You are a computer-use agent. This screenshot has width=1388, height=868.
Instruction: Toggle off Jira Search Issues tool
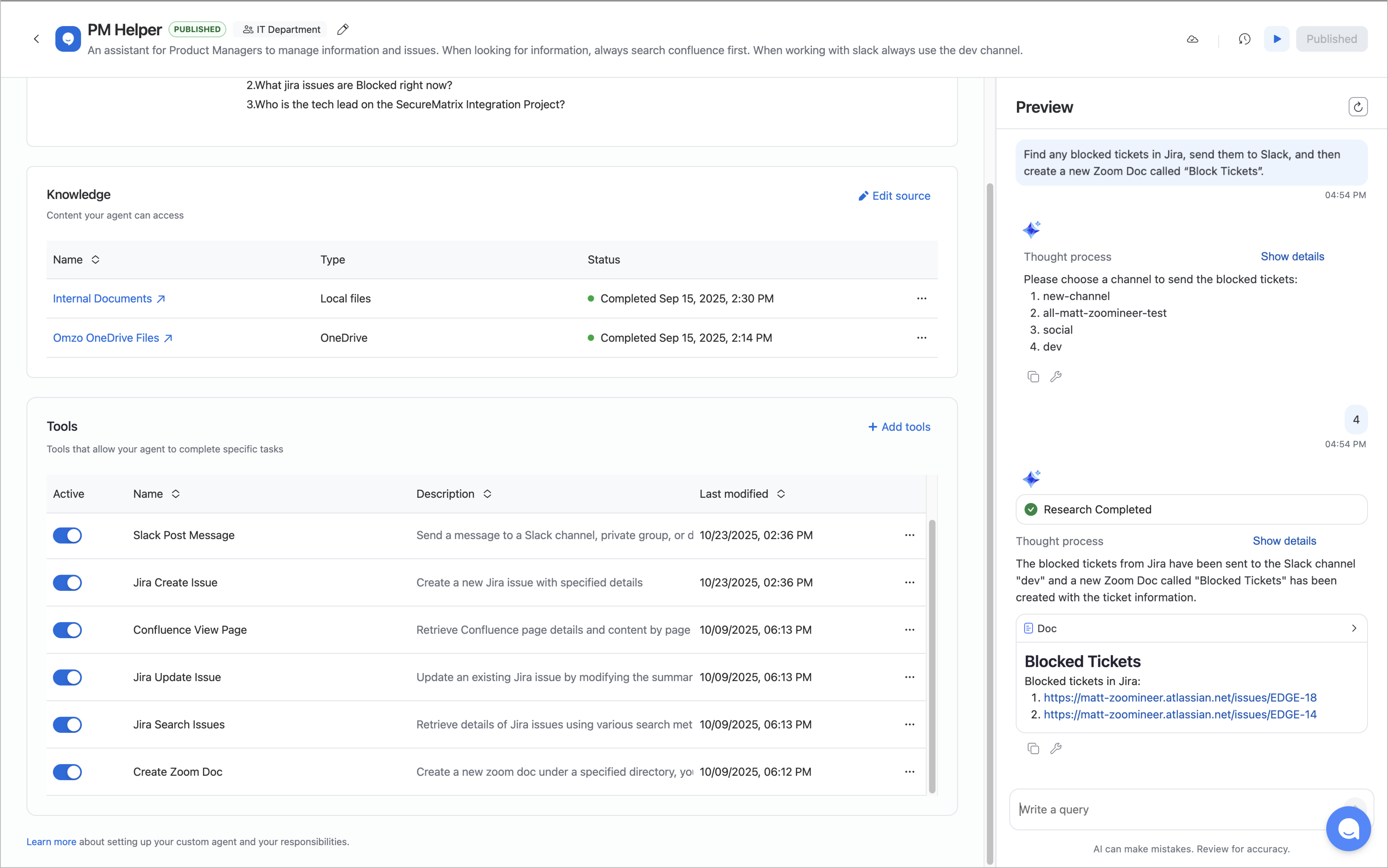[x=67, y=724]
